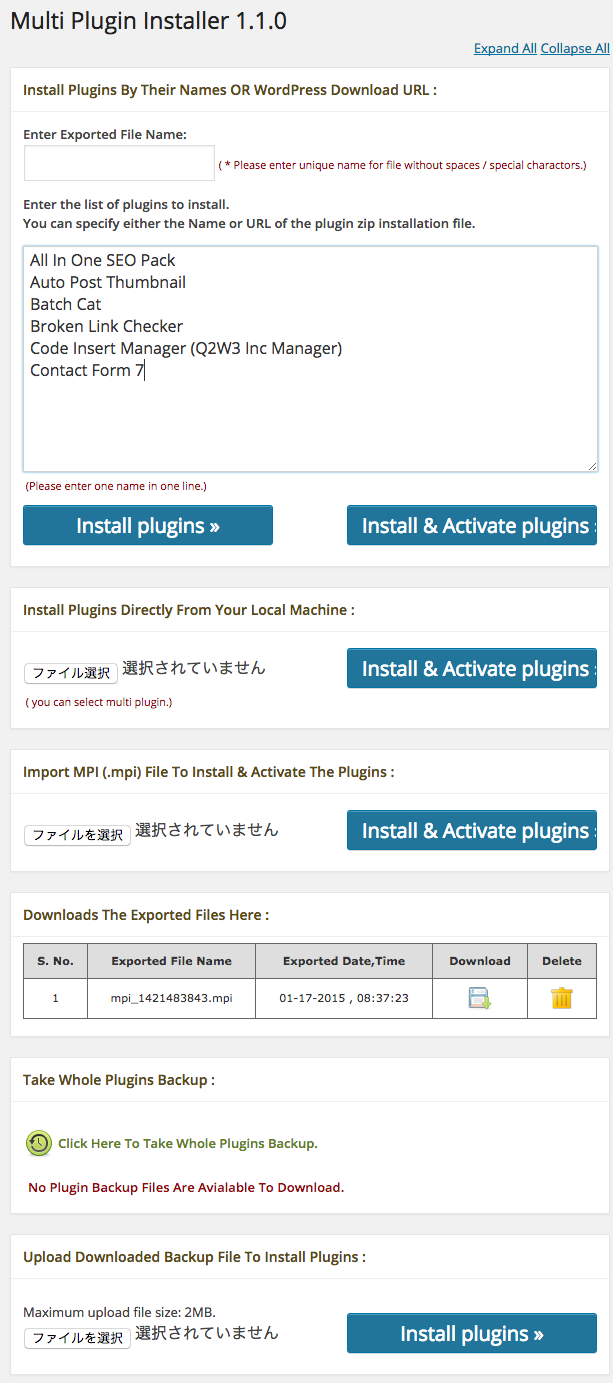The width and height of the screenshot is (613, 1383).
Task: Collapse the Install Plugins By Their Names panel header
Action: tap(310, 90)
